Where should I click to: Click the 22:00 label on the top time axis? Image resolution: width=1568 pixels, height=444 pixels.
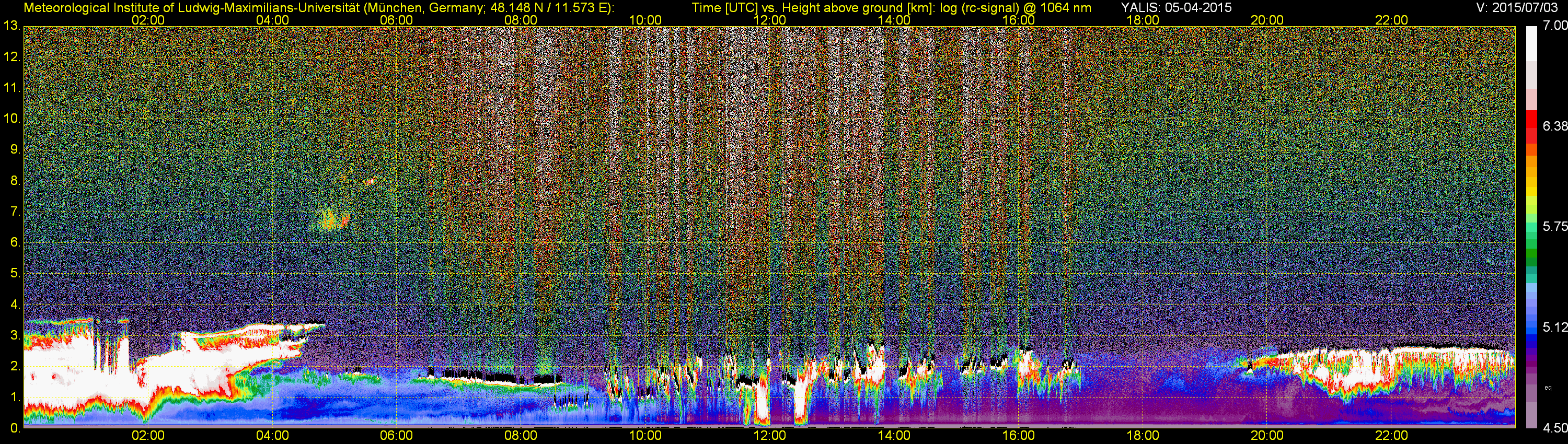[x=1391, y=20]
